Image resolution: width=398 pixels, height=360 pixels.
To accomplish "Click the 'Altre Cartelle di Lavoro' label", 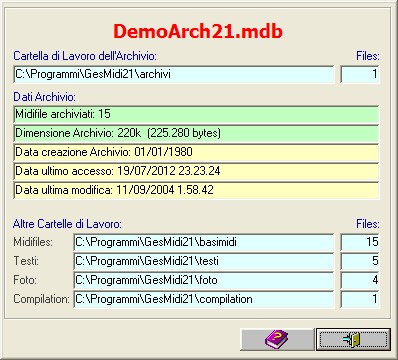I will [67, 224].
